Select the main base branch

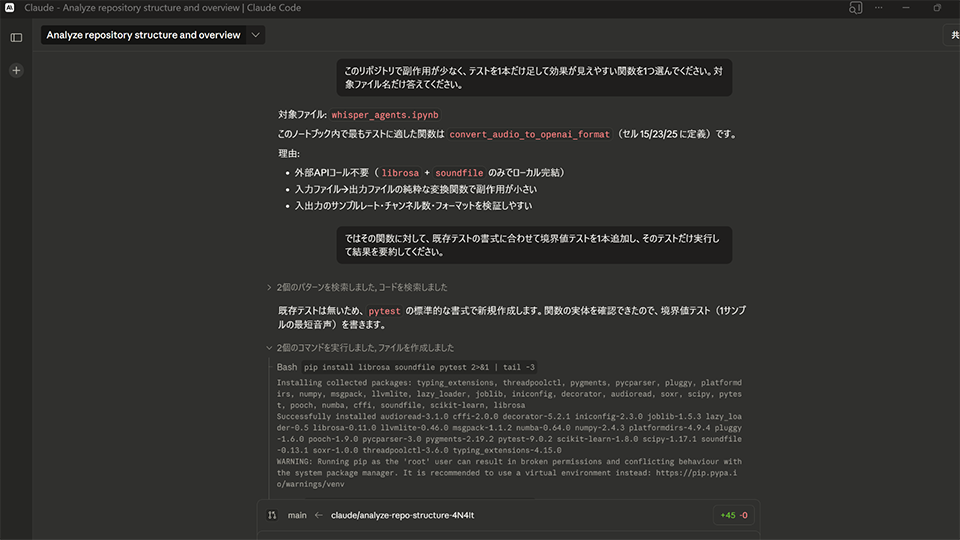click(x=297, y=516)
